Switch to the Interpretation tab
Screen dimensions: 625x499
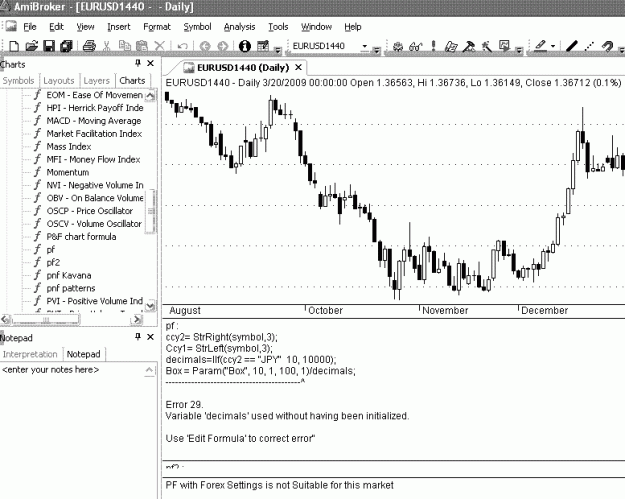click(x=30, y=354)
